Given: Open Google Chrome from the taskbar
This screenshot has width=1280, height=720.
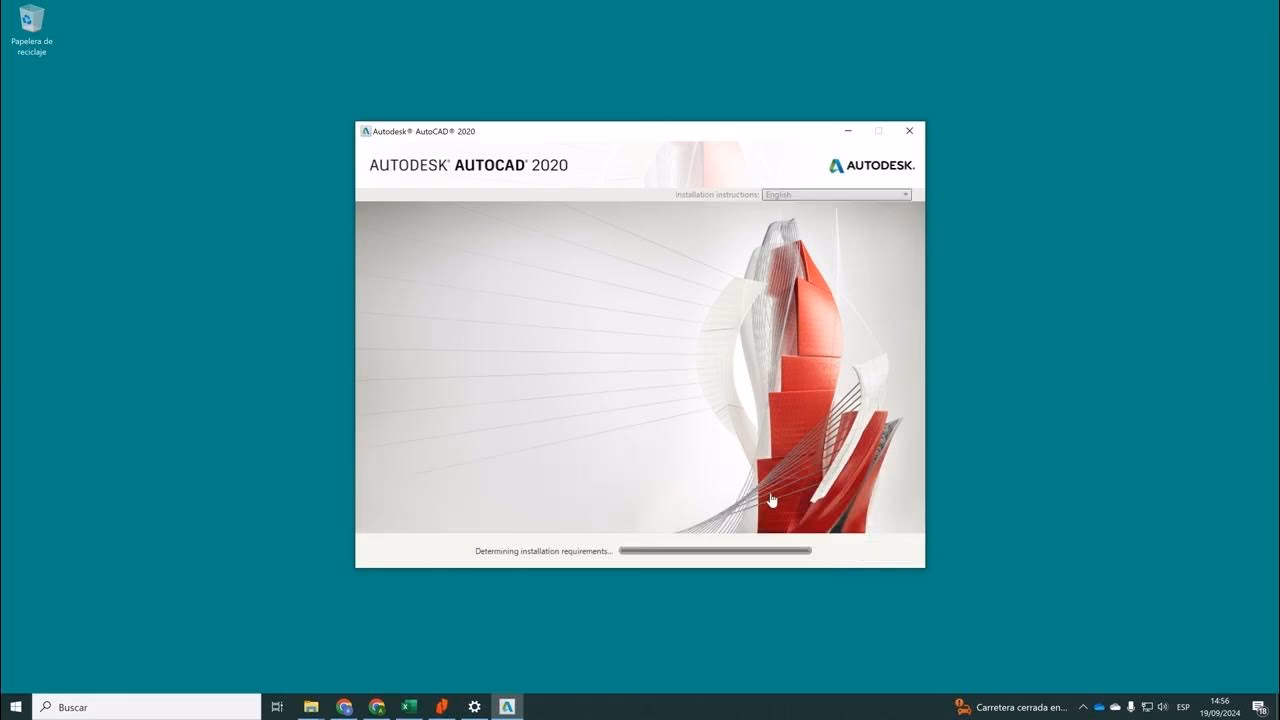Looking at the screenshot, I should pos(344,707).
